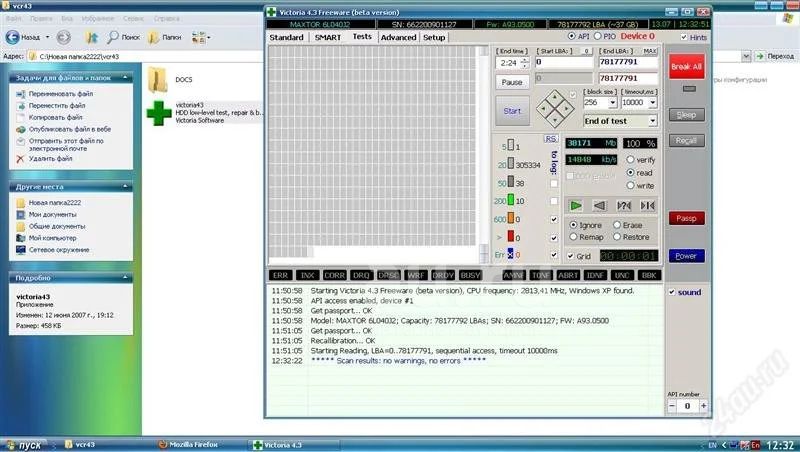Click the blue Power button
Screen dimensions: 800x452
(686, 256)
